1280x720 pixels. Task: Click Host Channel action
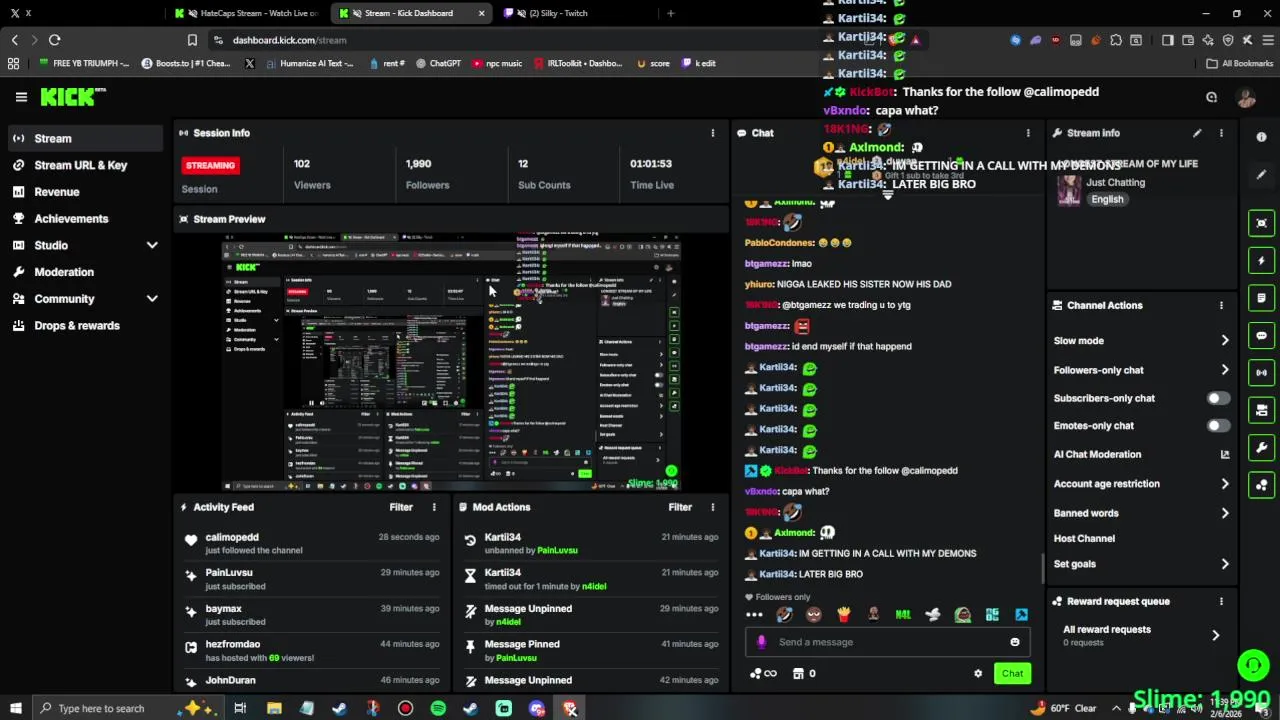(1084, 538)
